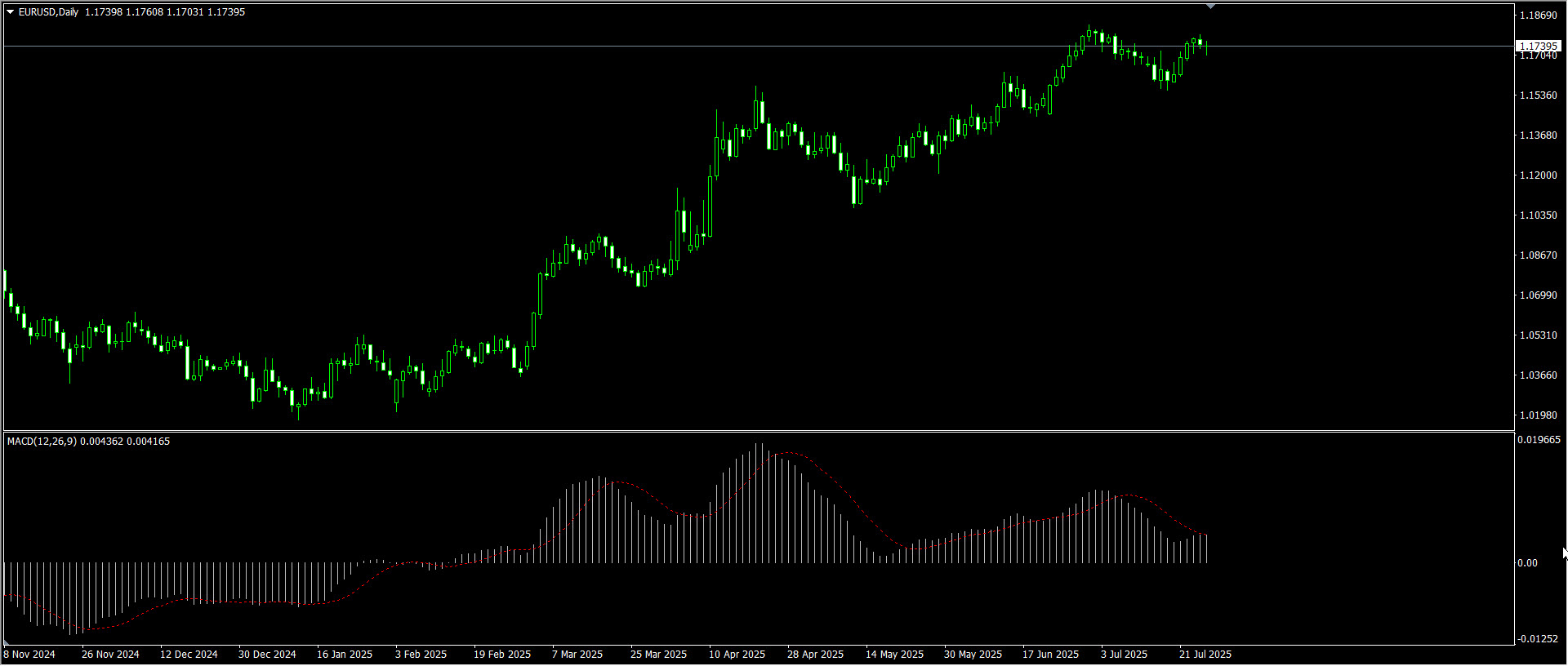Click the 30 May 2025 date label
1568x666 pixels.
973,655
